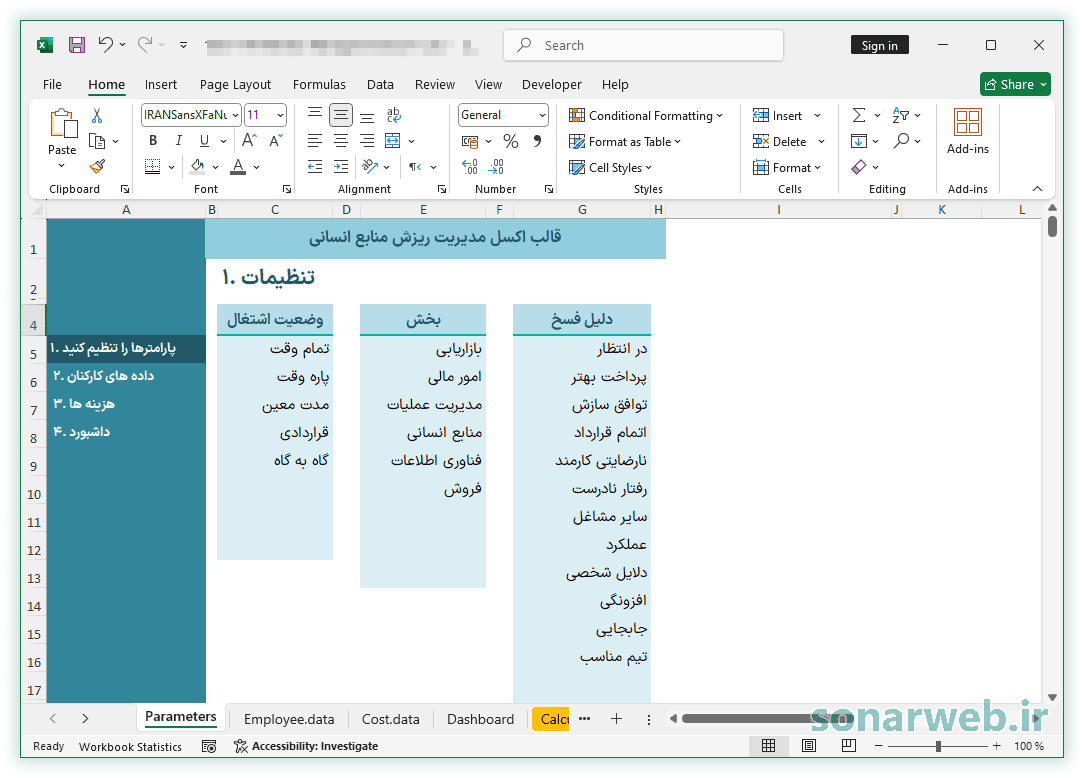Adjust the zoom slider handle
Viewport: 1084px width, 778px height.
point(938,746)
